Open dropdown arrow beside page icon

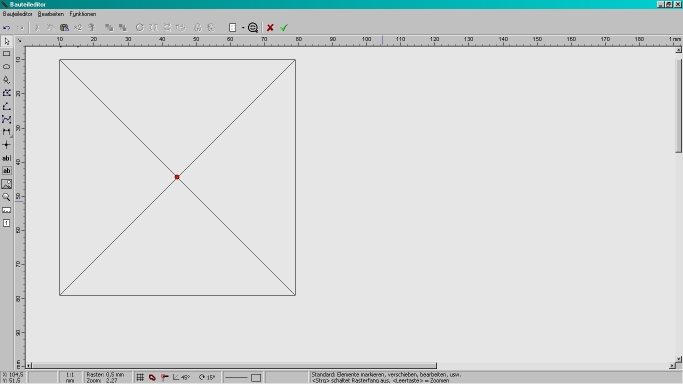click(x=243, y=27)
